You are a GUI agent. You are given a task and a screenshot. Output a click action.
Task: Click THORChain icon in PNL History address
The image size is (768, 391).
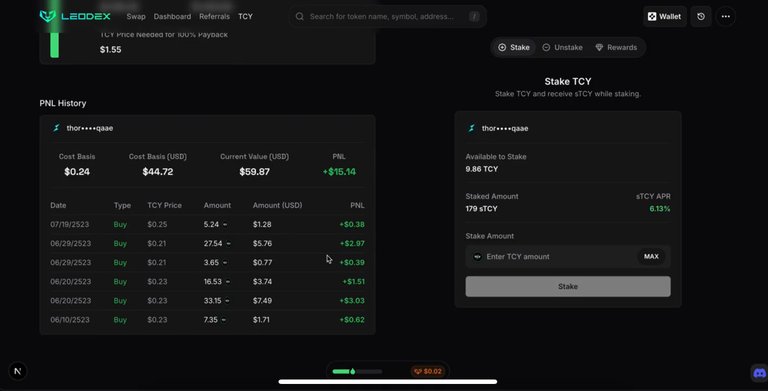click(56, 128)
